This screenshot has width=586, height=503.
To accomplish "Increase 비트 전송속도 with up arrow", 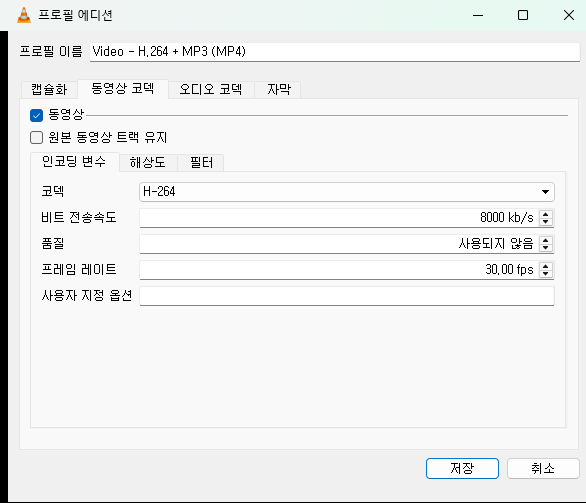I will [546, 214].
